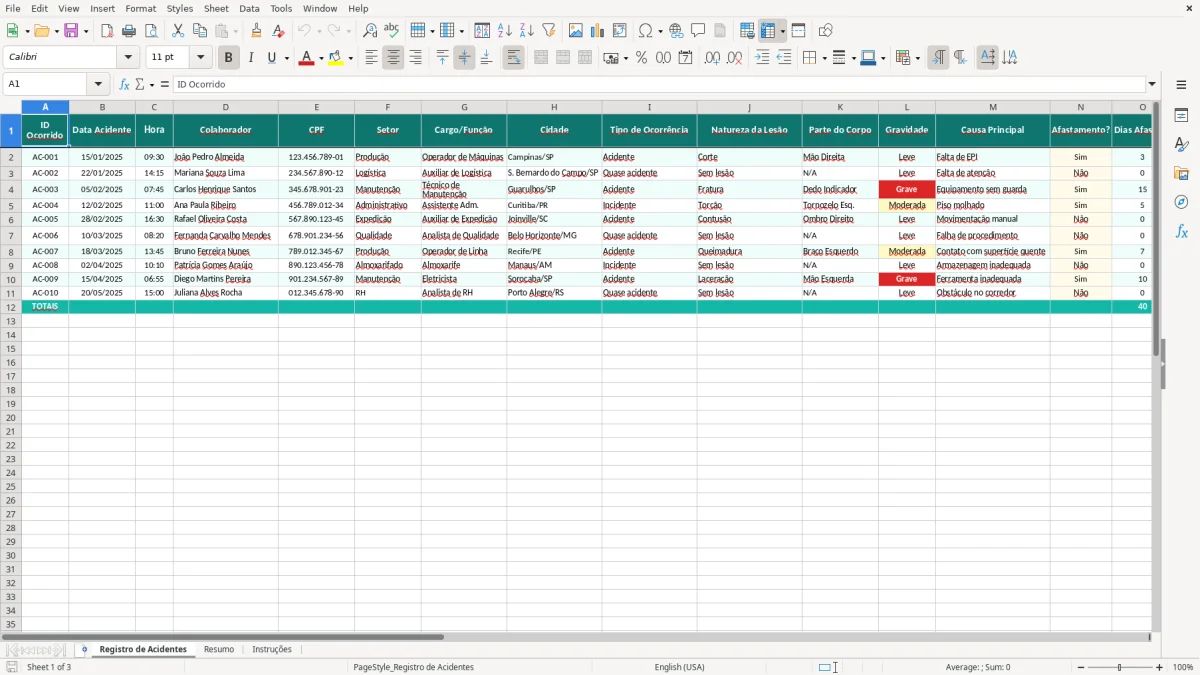Toggle Align Left
Viewport: 1200px width, 675px height.
[x=371, y=58]
